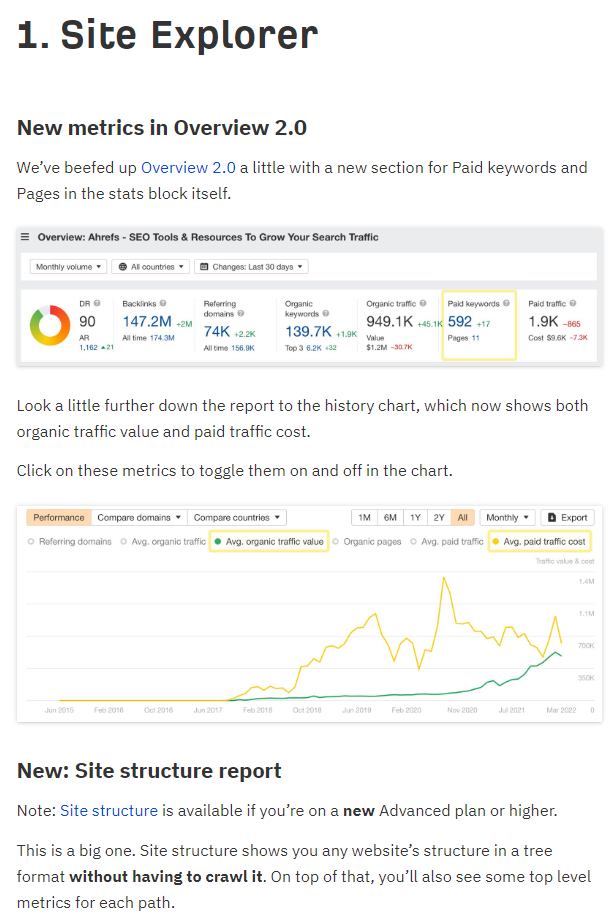This screenshot has height=922, width=613.
Task: Click the yellow paid traffic cost line peak
Action: [444, 578]
